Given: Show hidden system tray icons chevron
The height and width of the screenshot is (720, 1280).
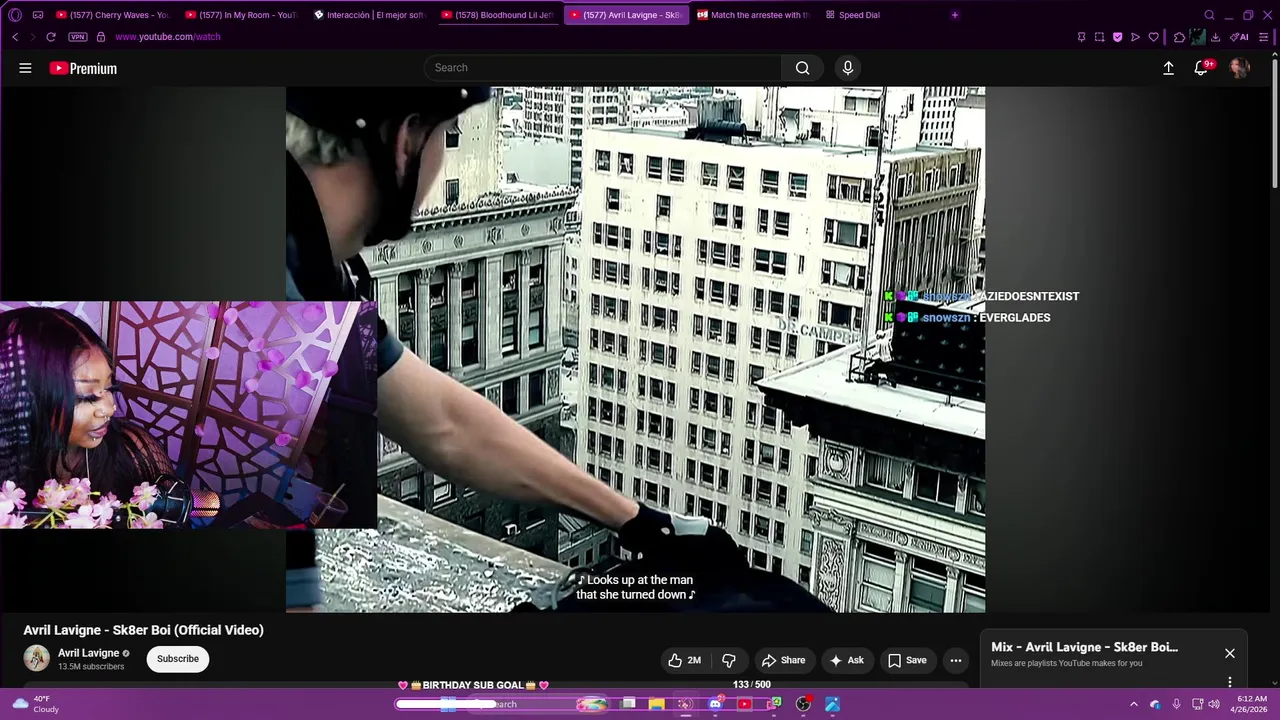Looking at the screenshot, I should point(1133,704).
